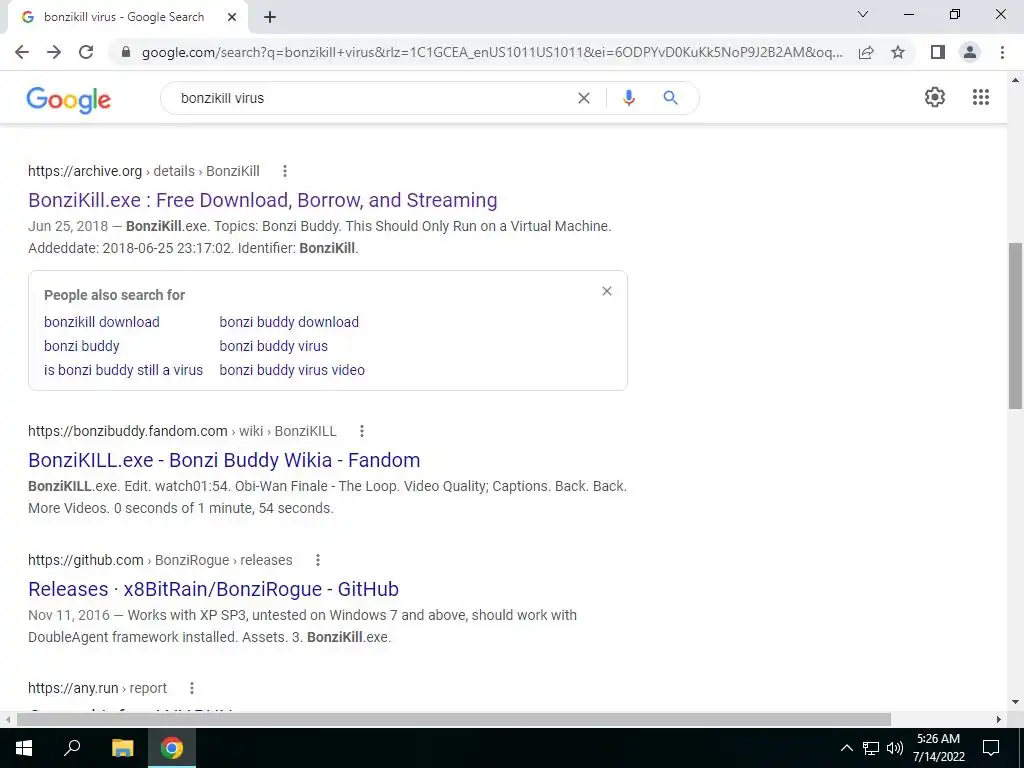
Task: Open more options for the fandom.com result
Action: coord(362,431)
